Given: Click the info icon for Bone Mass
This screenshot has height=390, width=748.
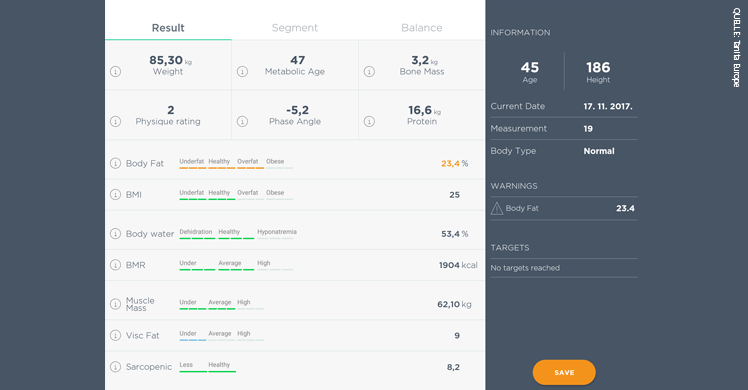Looking at the screenshot, I should (x=369, y=72).
